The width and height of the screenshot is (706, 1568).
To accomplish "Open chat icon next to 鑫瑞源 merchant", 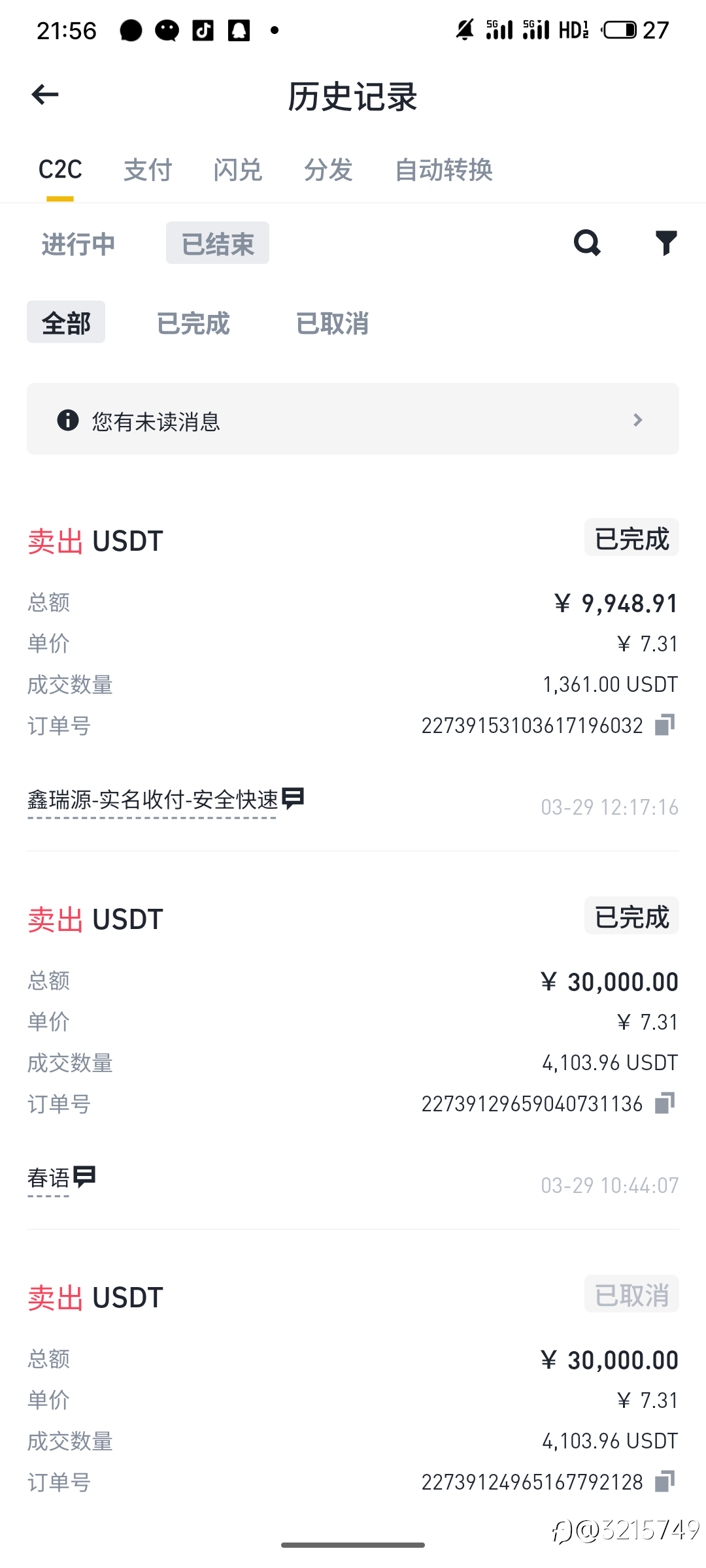I will (293, 798).
